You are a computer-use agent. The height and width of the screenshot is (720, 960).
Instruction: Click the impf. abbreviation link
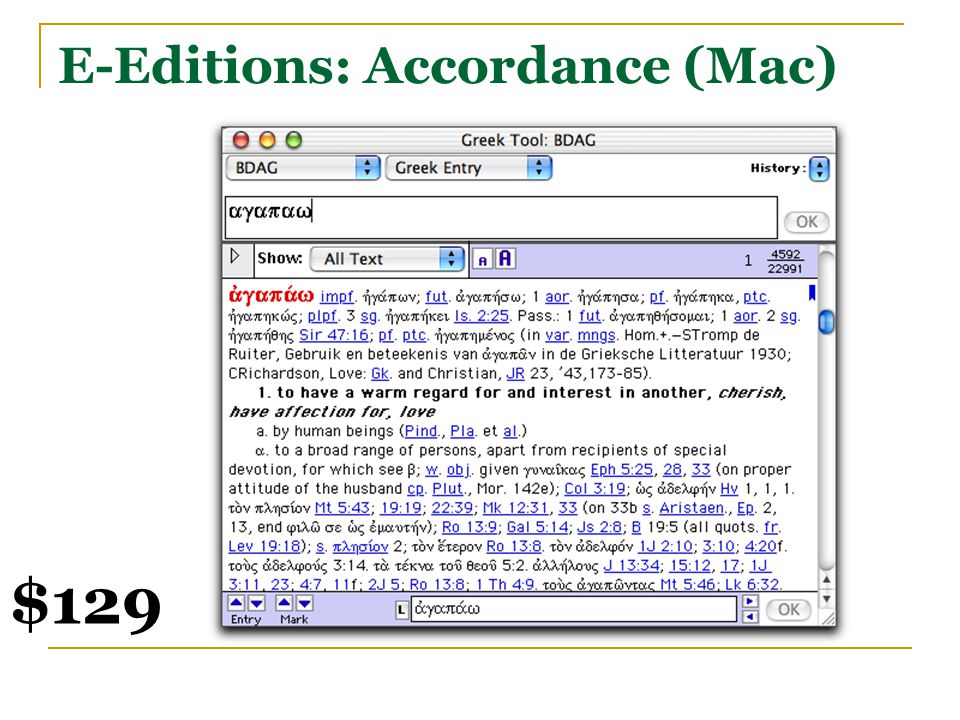[337, 297]
